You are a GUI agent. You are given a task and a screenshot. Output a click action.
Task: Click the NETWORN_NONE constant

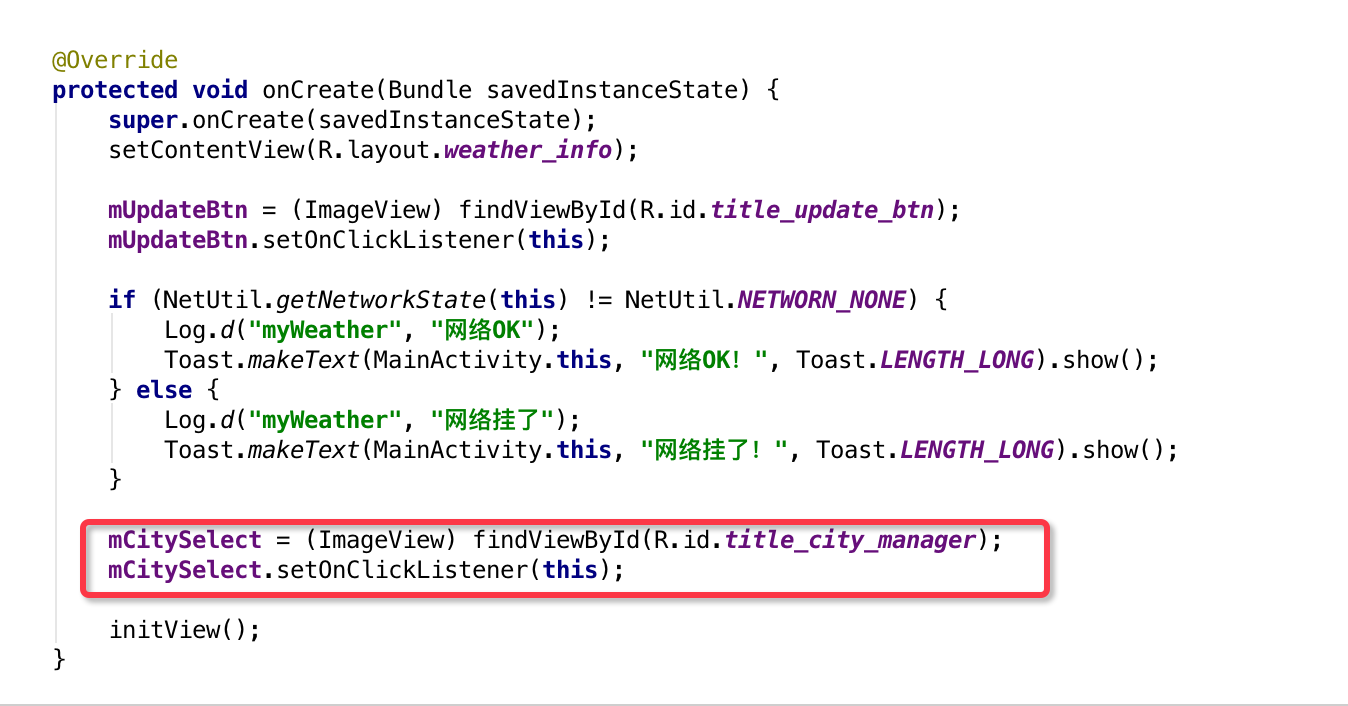[820, 300]
